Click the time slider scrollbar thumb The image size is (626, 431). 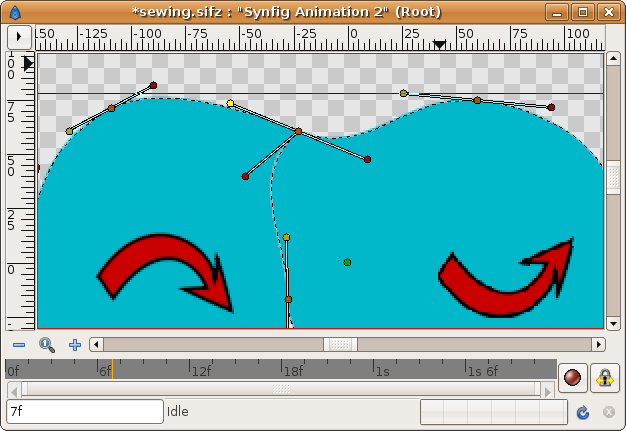281,389
